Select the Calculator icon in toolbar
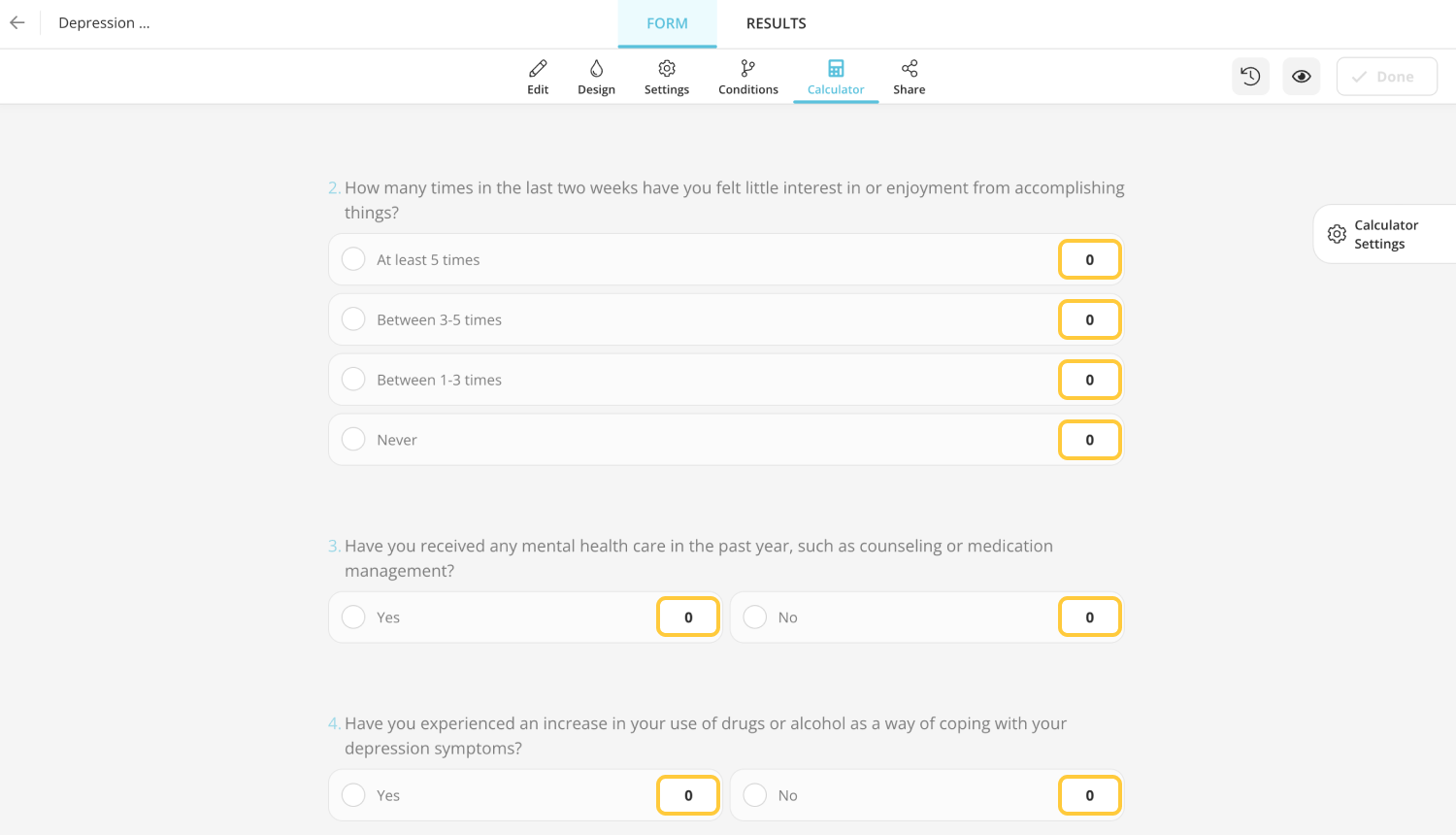This screenshot has height=835, width=1456. pos(836,68)
